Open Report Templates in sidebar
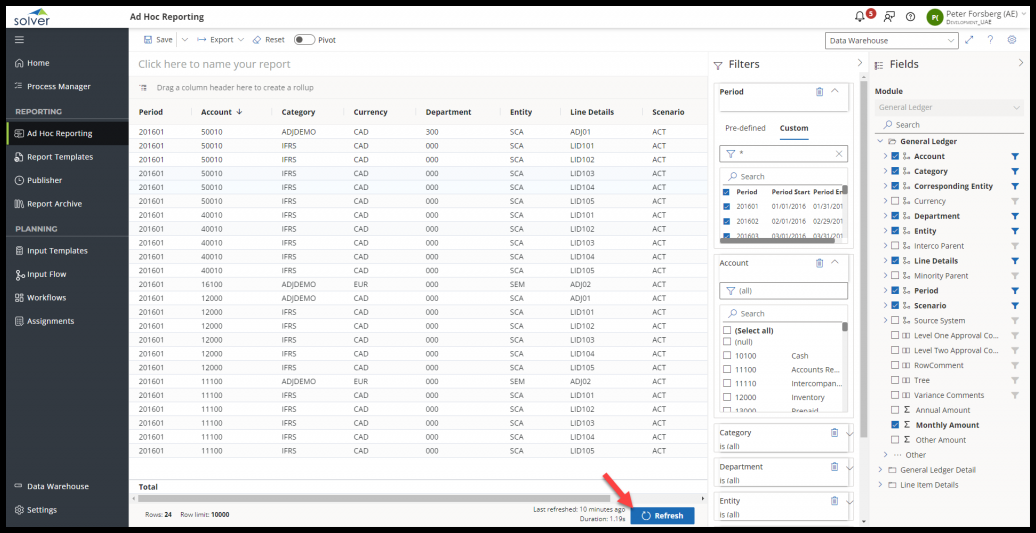Image resolution: width=1036 pixels, height=533 pixels. pos(59,157)
